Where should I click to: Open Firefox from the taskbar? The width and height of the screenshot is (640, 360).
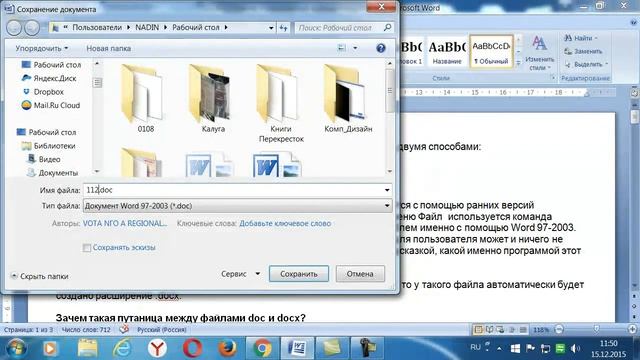click(x=227, y=348)
